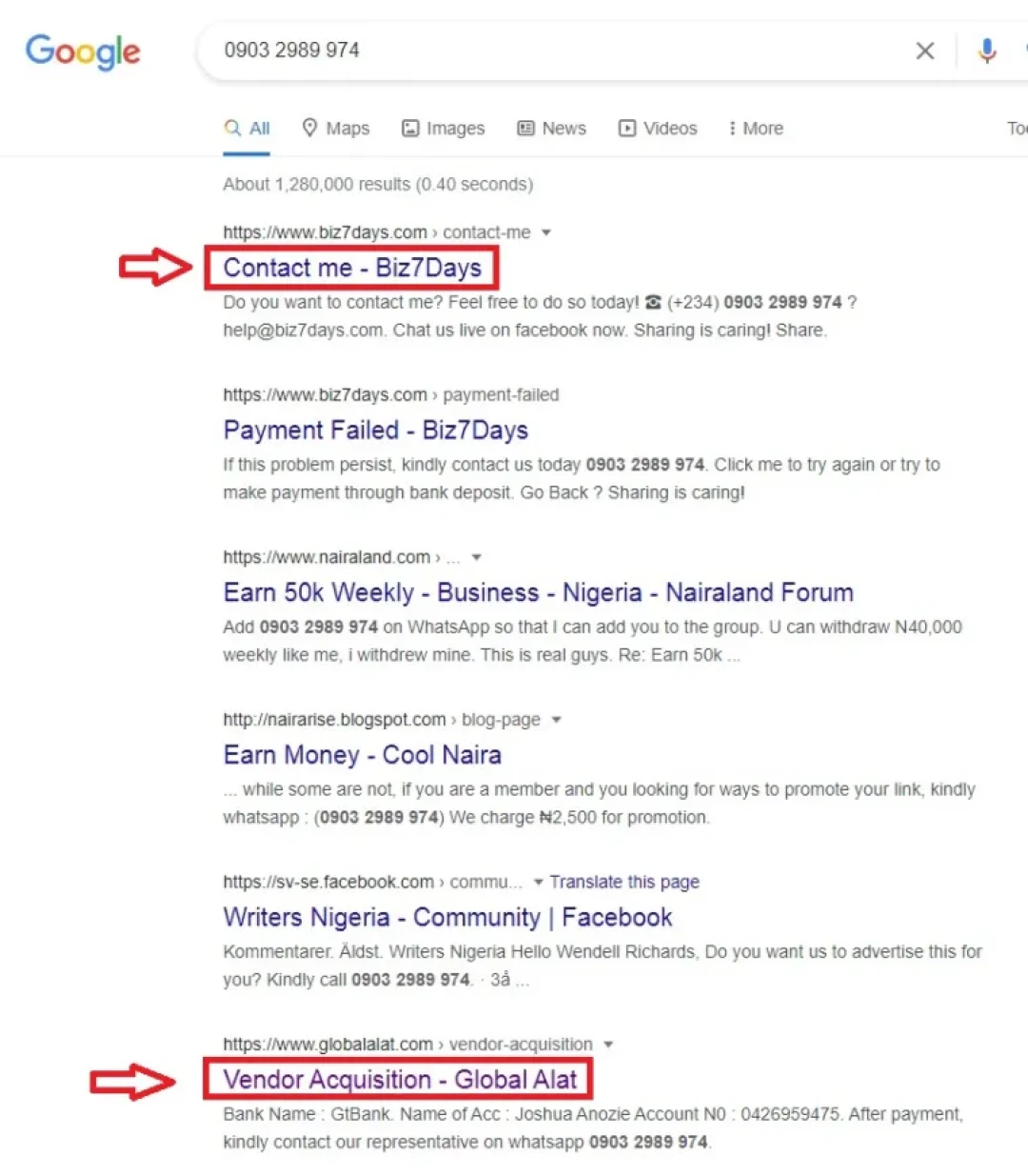Start voice search with microphone icon
This screenshot has height=1176, width=1028.
point(987,50)
